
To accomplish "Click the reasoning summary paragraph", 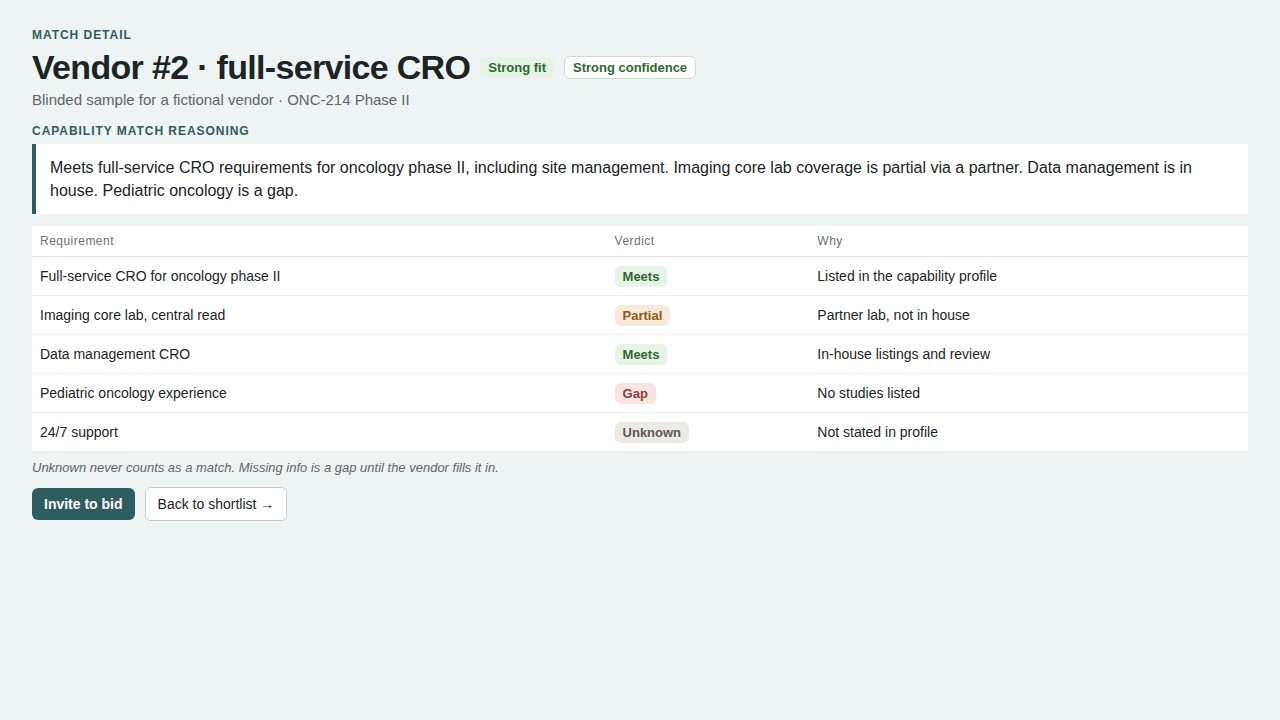I will (x=640, y=179).
